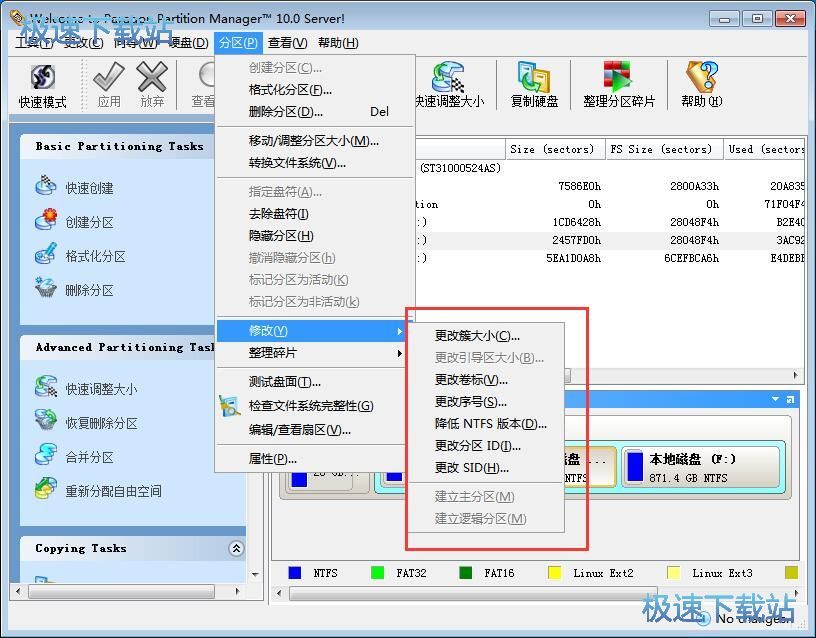Click the 创建分区 task icon
The image size is (816, 638).
[46, 220]
